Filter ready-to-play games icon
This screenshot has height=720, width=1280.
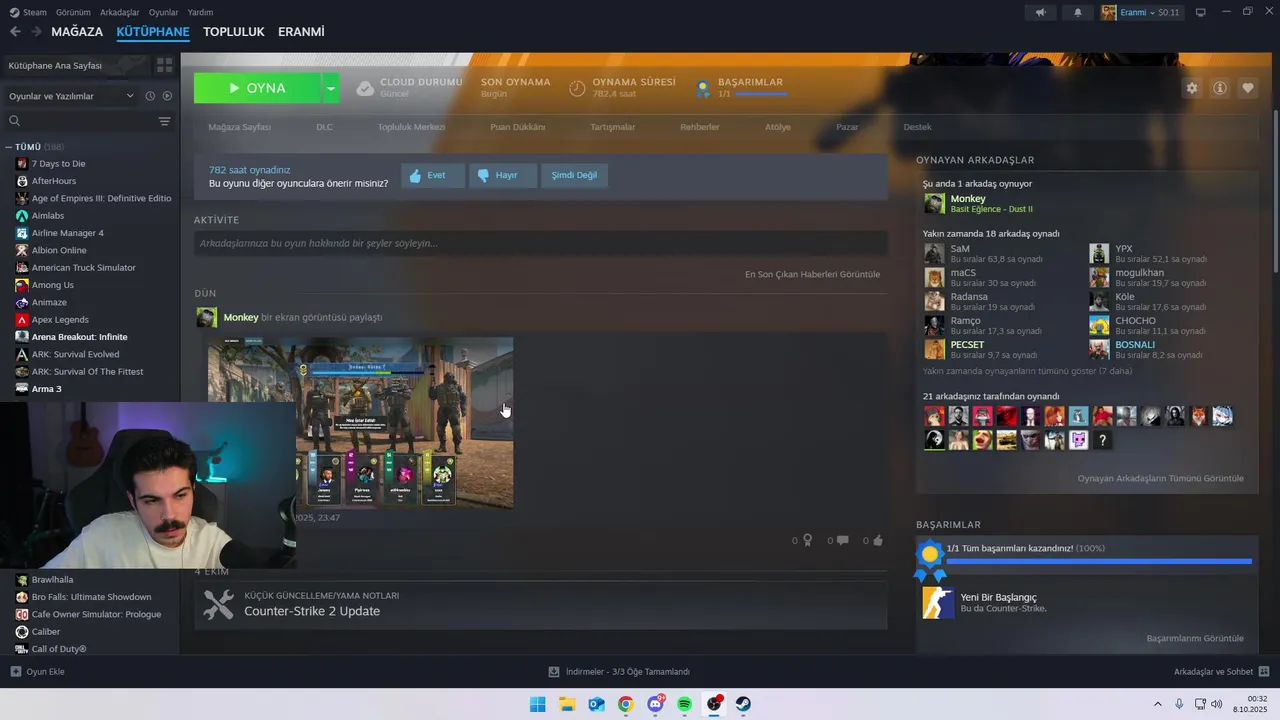pyautogui.click(x=167, y=96)
